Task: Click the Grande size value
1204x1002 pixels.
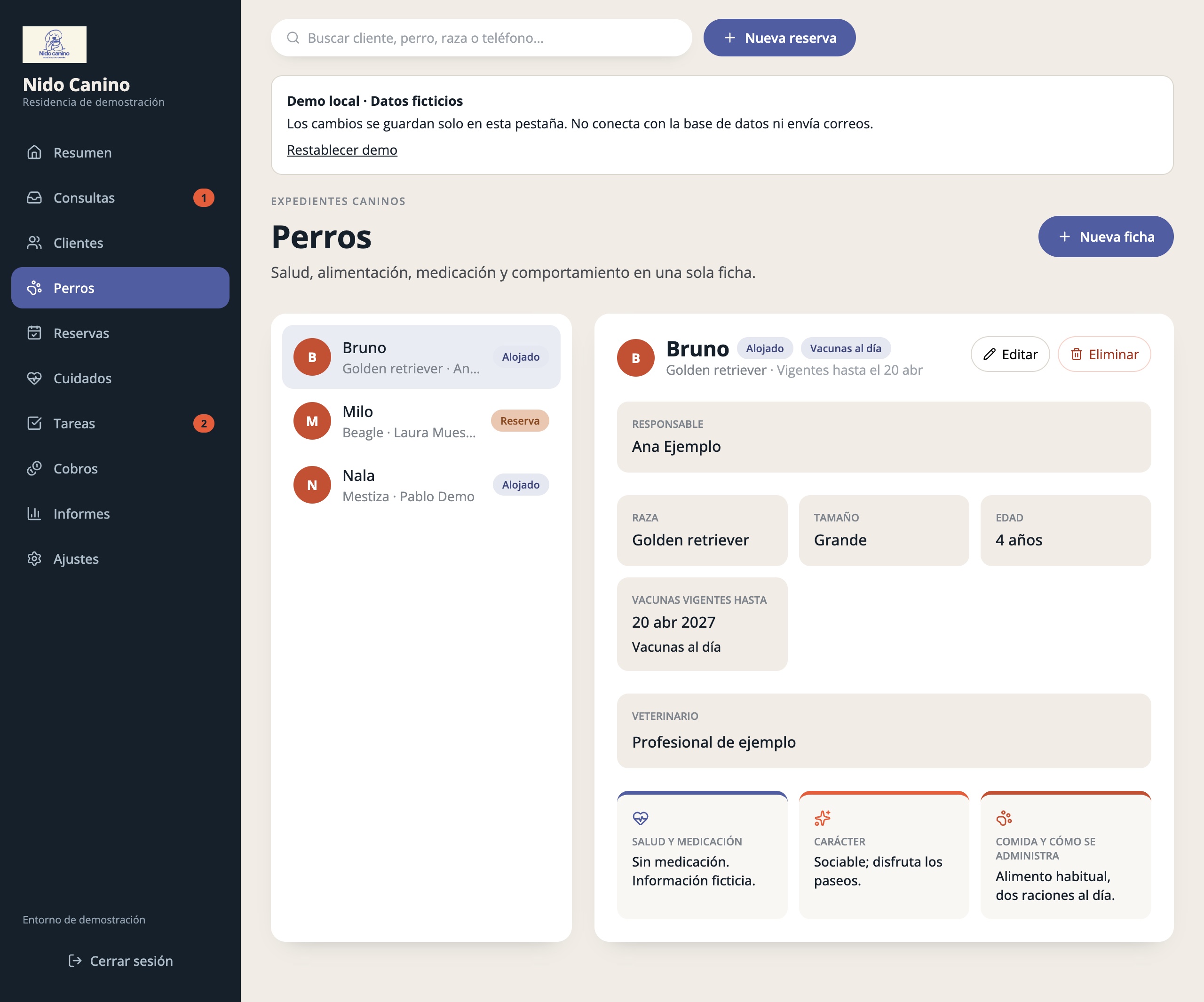Action: (840, 540)
